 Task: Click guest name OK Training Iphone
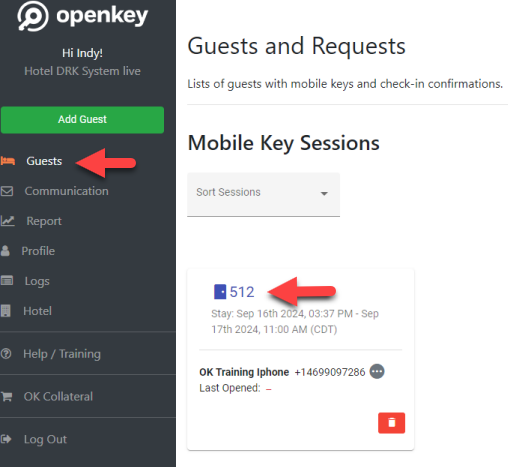[x=244, y=372]
